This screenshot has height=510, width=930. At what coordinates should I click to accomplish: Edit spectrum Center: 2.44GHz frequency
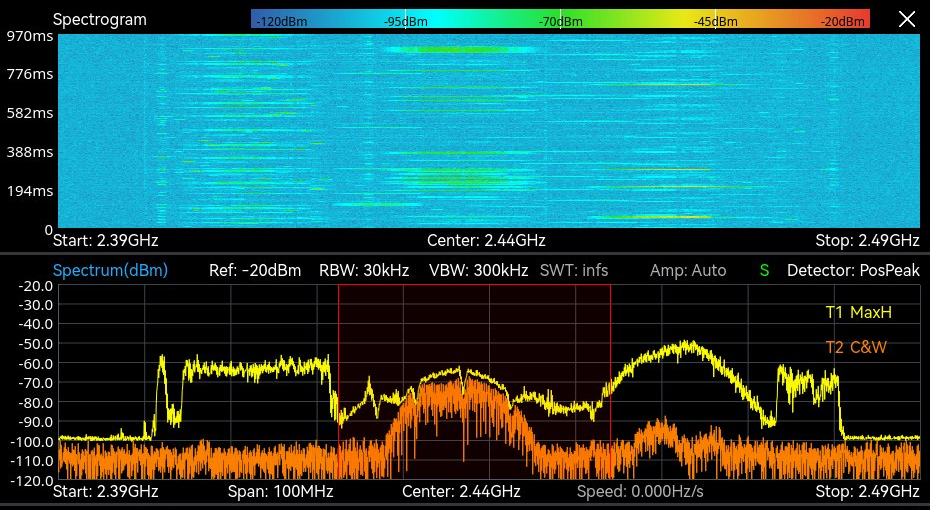click(x=461, y=492)
